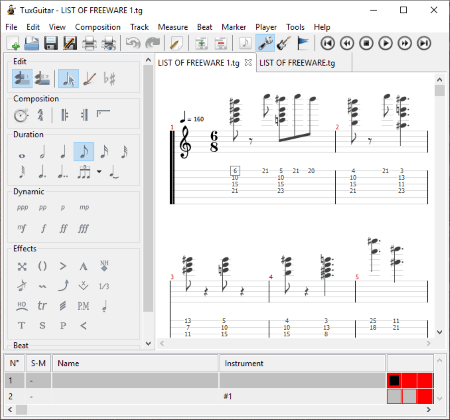Redo the last action
450x420 pixels.
point(153,43)
